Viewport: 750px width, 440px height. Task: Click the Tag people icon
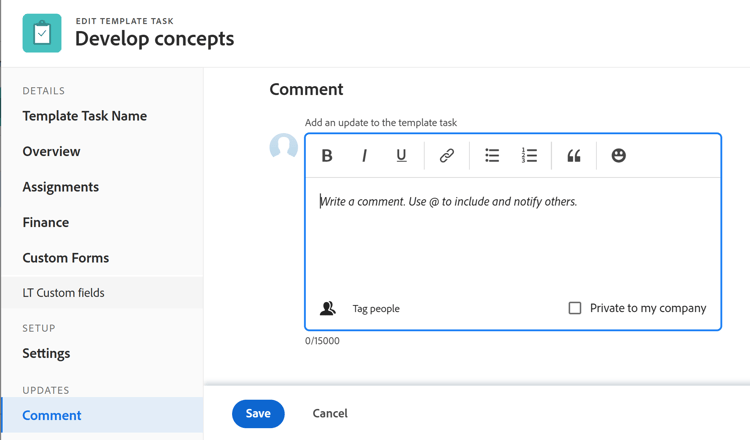[x=328, y=309]
